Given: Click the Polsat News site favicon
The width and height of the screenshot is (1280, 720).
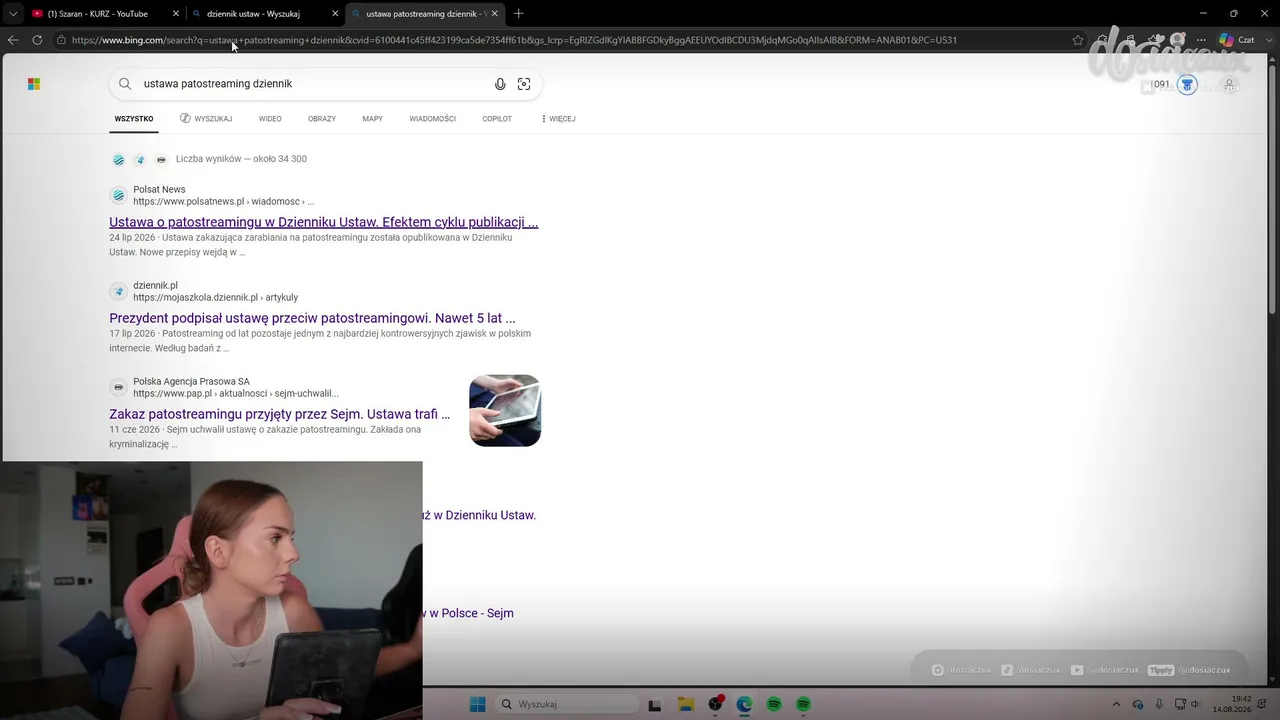Looking at the screenshot, I should click(x=118, y=195).
